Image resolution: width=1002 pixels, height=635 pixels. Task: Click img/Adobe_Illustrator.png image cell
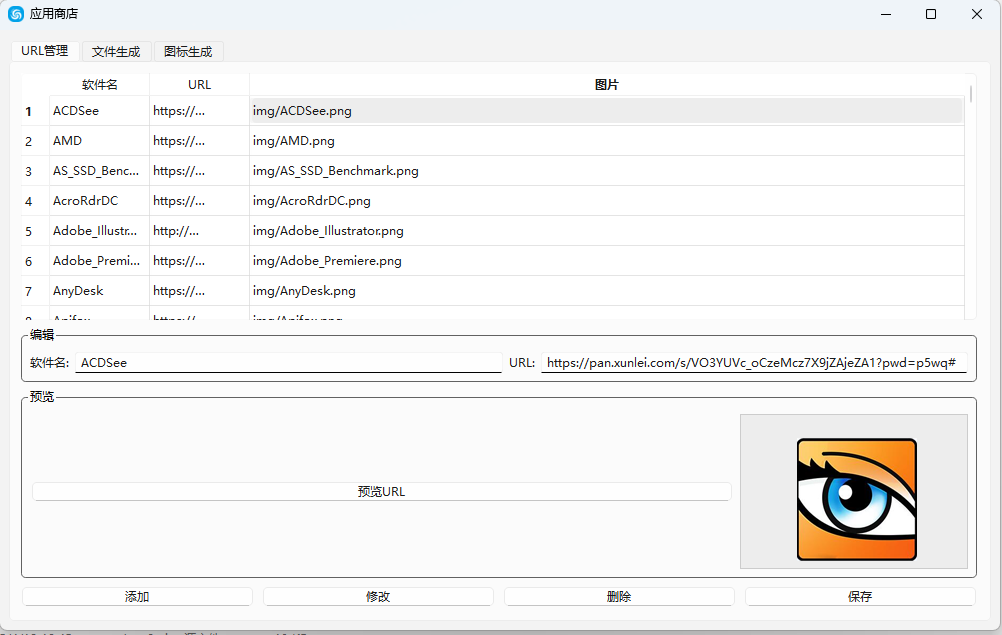(606, 231)
